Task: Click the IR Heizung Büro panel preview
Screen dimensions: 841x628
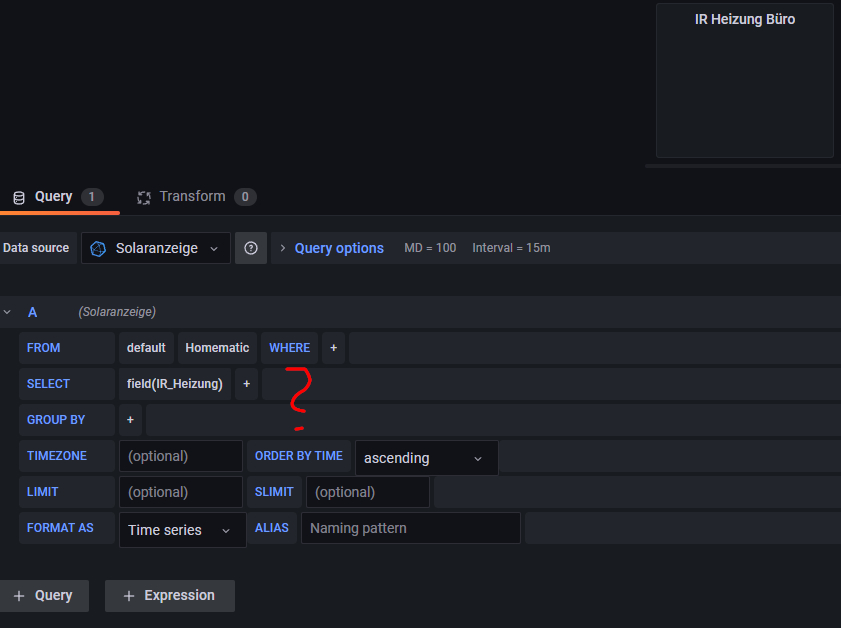Action: [744, 80]
